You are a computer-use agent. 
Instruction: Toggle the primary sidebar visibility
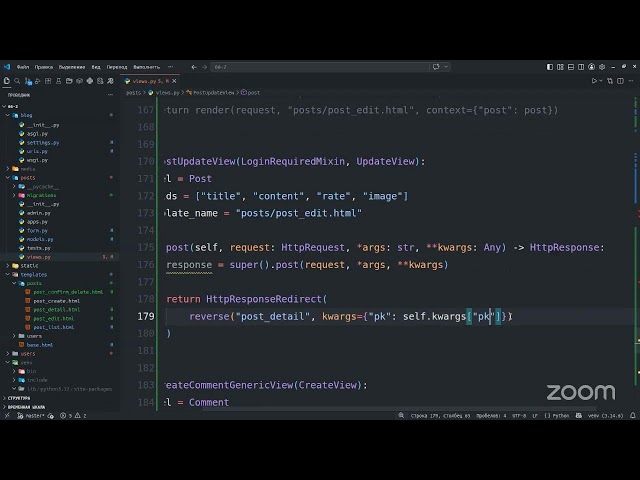[x=550, y=67]
